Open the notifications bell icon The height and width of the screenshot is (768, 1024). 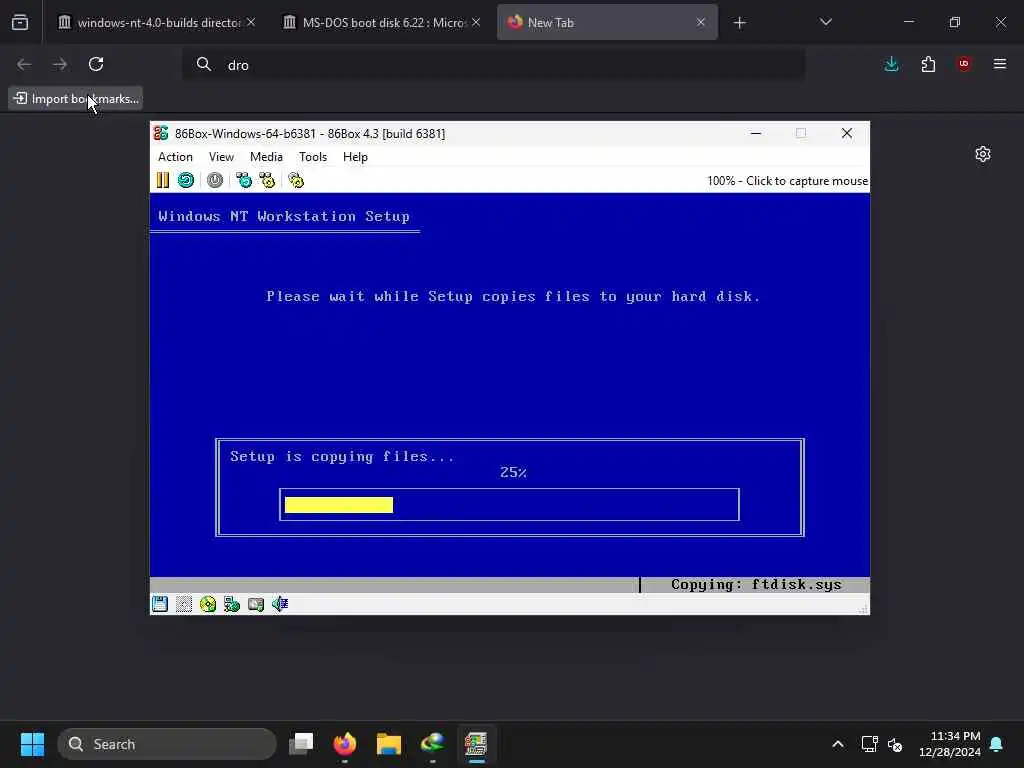(x=997, y=744)
